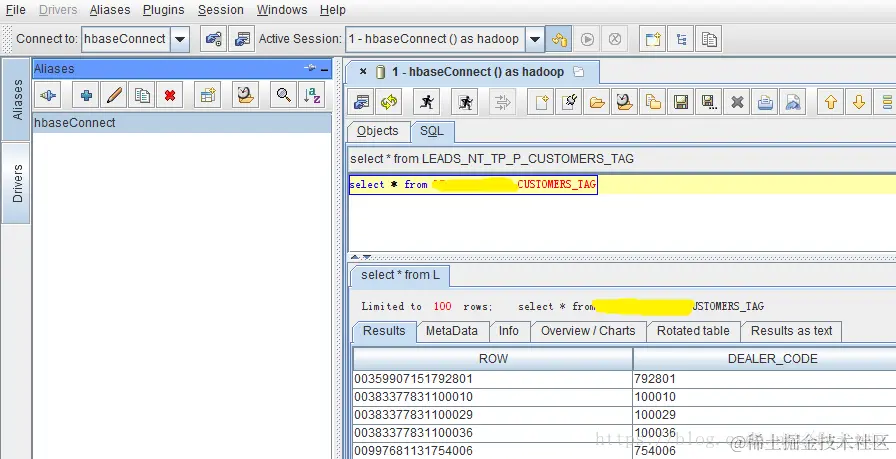The width and height of the screenshot is (896, 459).
Task: Delete the selected alias with the red X
Action: pyautogui.click(x=170, y=95)
